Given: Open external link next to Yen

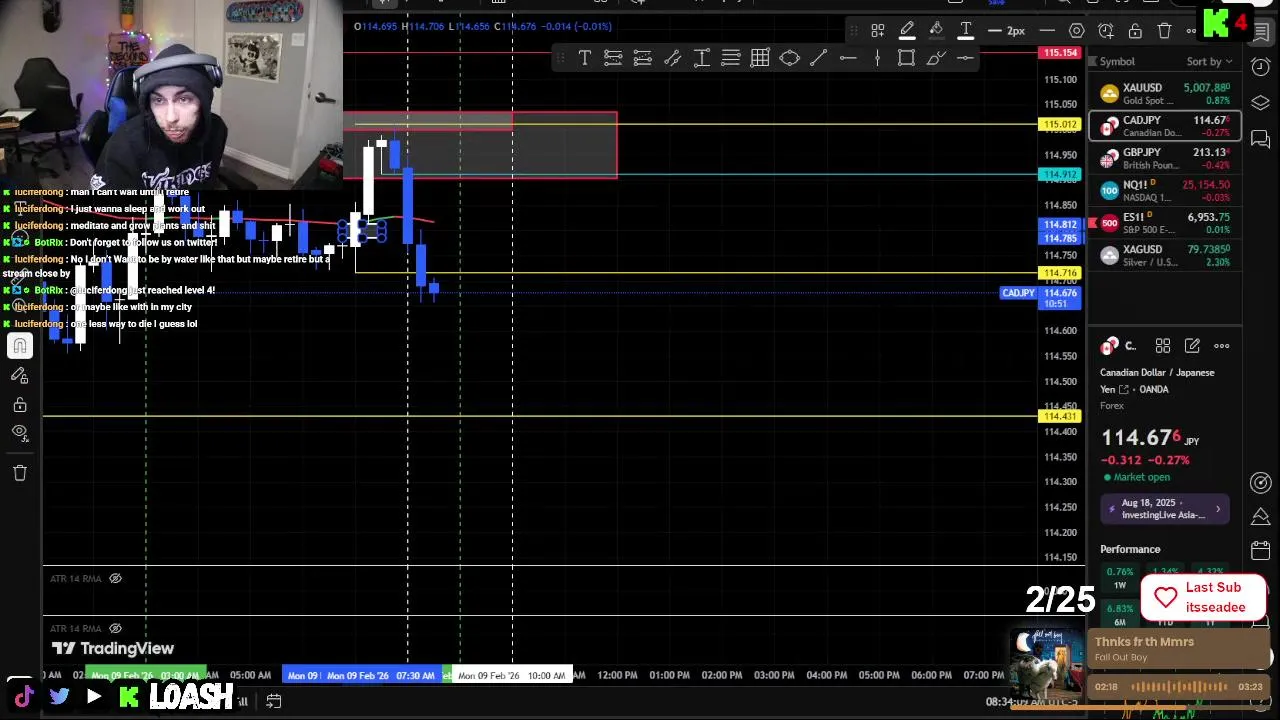Looking at the screenshot, I should (1123, 390).
